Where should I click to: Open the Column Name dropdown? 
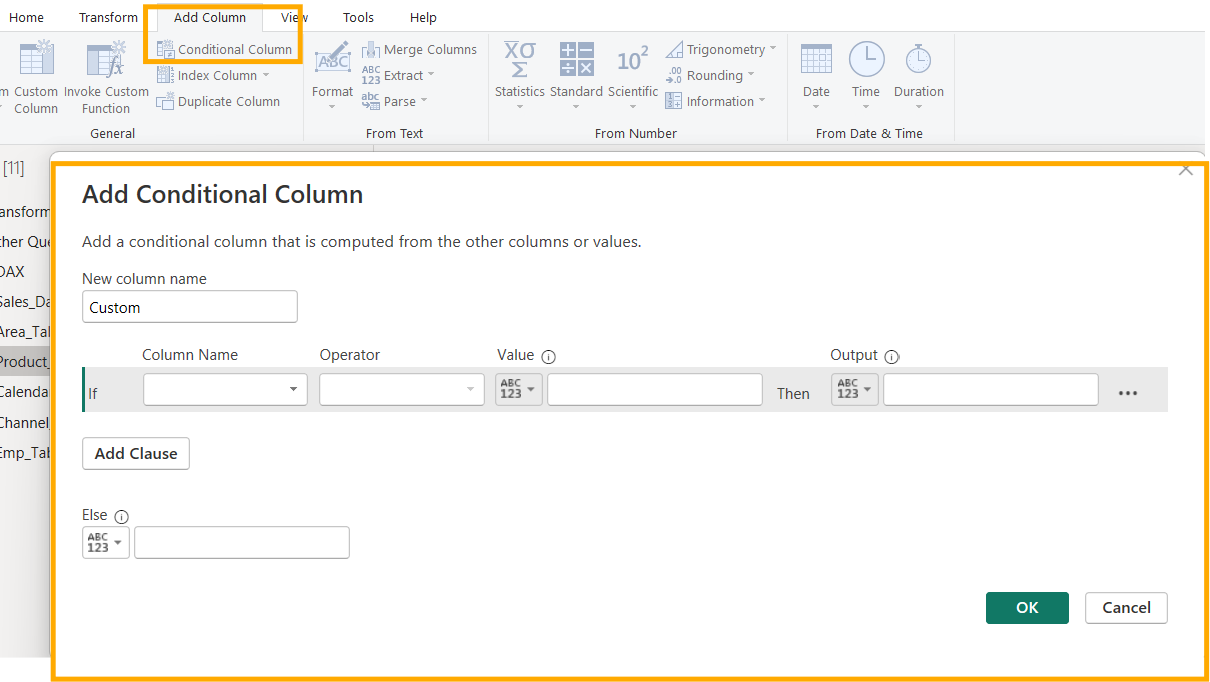225,390
